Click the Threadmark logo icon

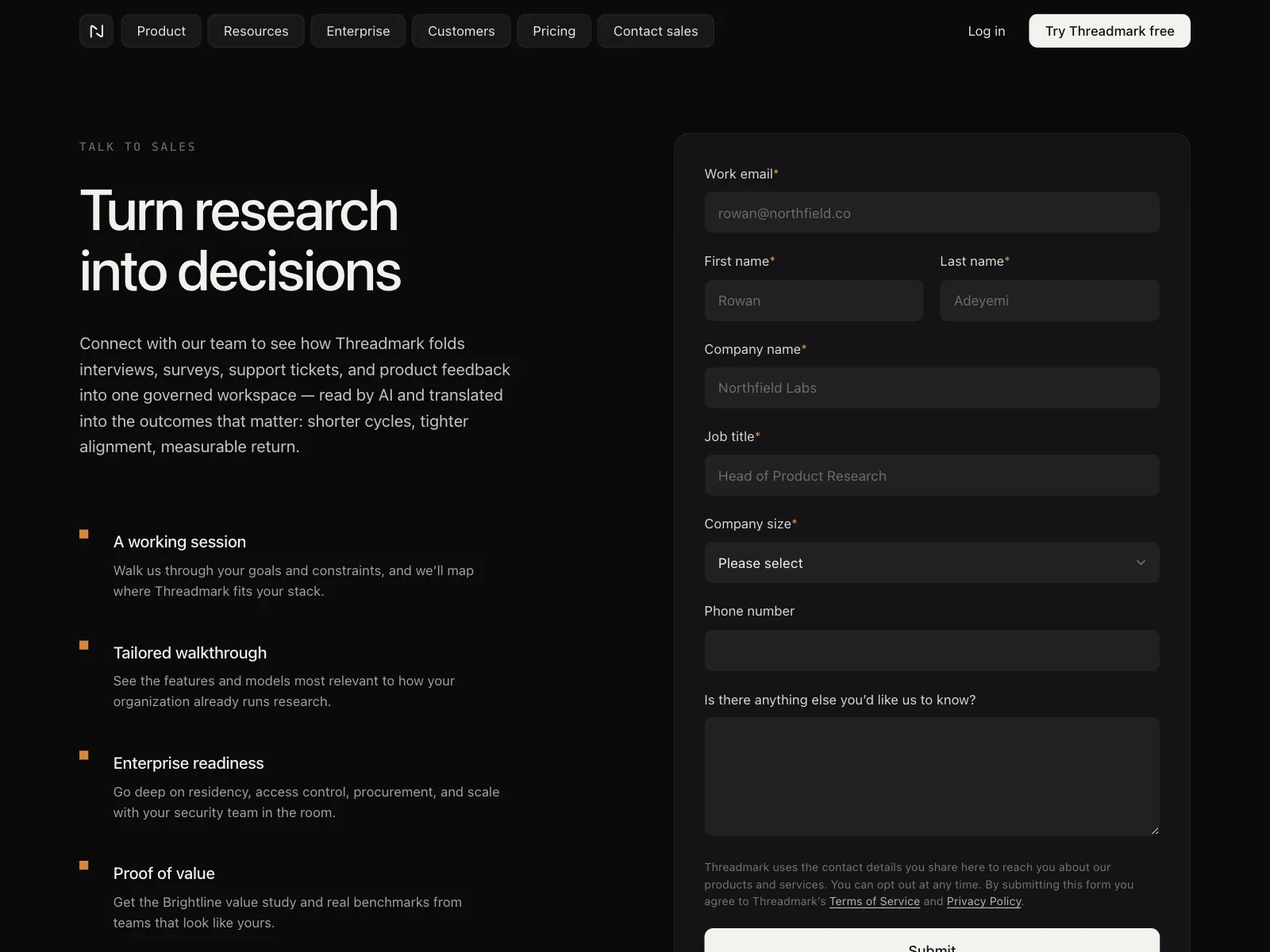96,31
